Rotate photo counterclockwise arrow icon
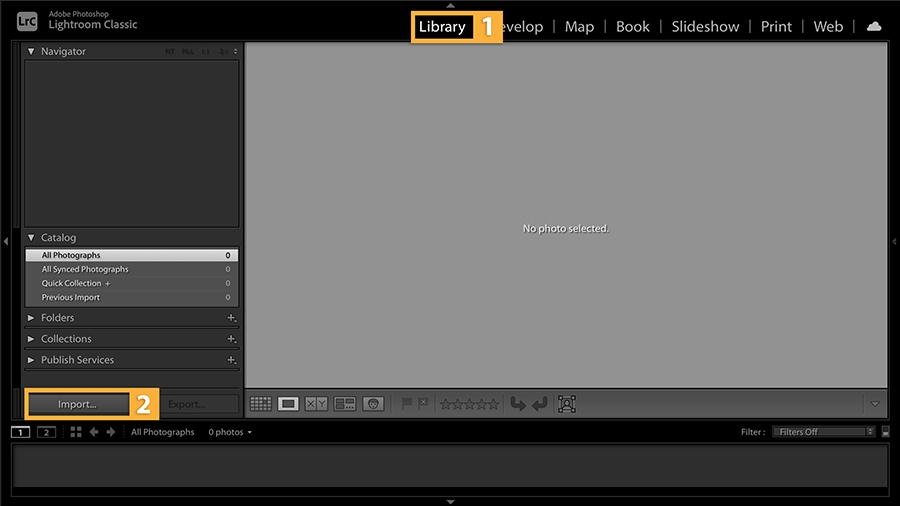 [518, 404]
